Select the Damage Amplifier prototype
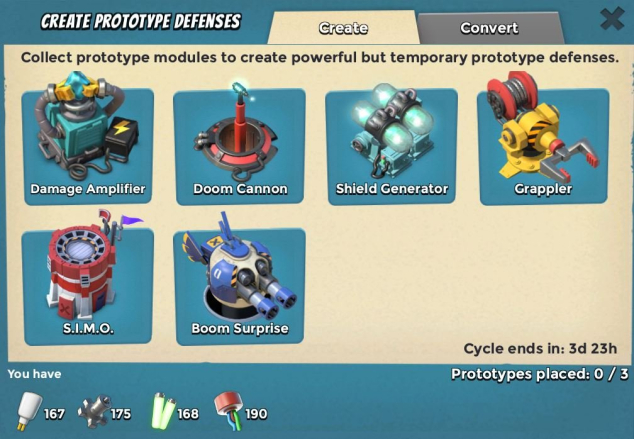 (x=88, y=147)
